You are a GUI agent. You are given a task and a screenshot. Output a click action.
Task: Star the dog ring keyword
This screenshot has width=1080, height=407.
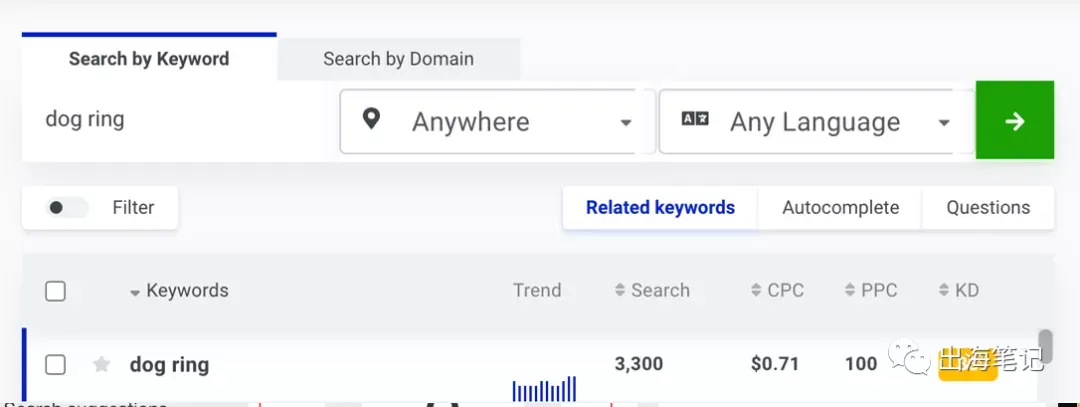click(x=101, y=364)
